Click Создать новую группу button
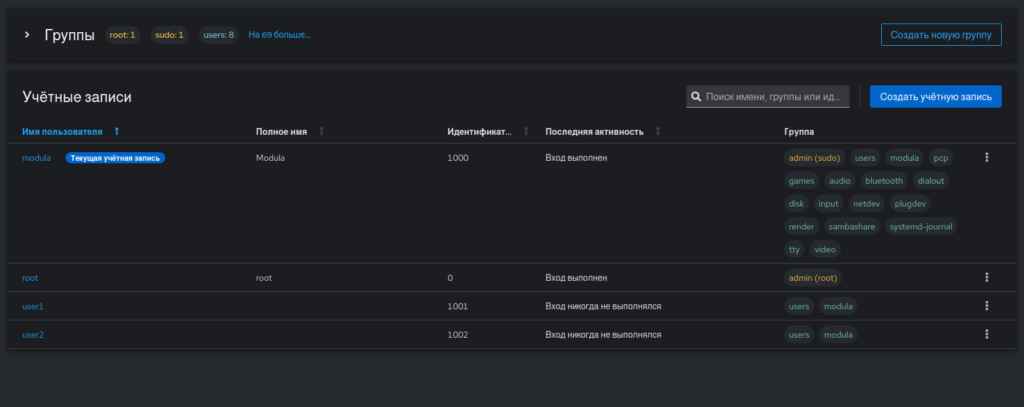This screenshot has height=407, width=1024. click(941, 35)
